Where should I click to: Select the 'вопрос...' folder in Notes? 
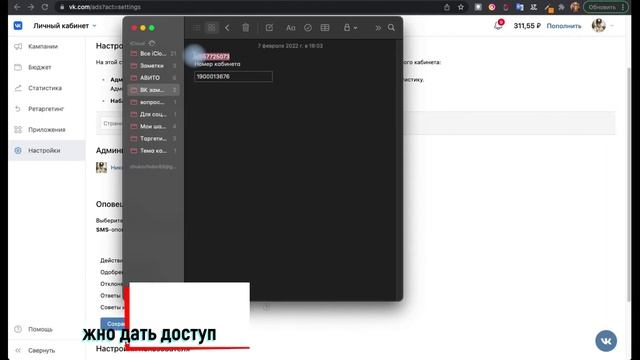click(x=153, y=102)
